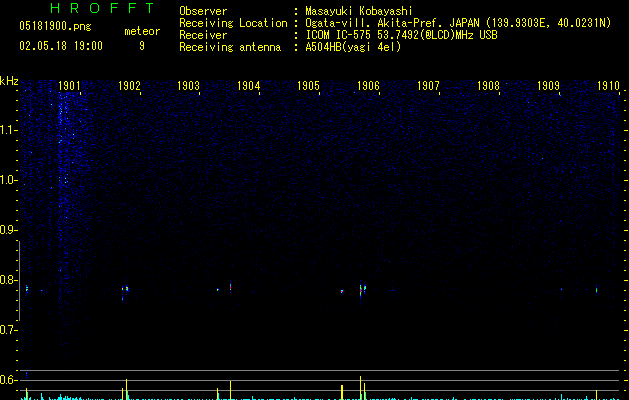Screen dimensions: 629x400
Task: Click the 1909 time marker
Action: [548, 86]
